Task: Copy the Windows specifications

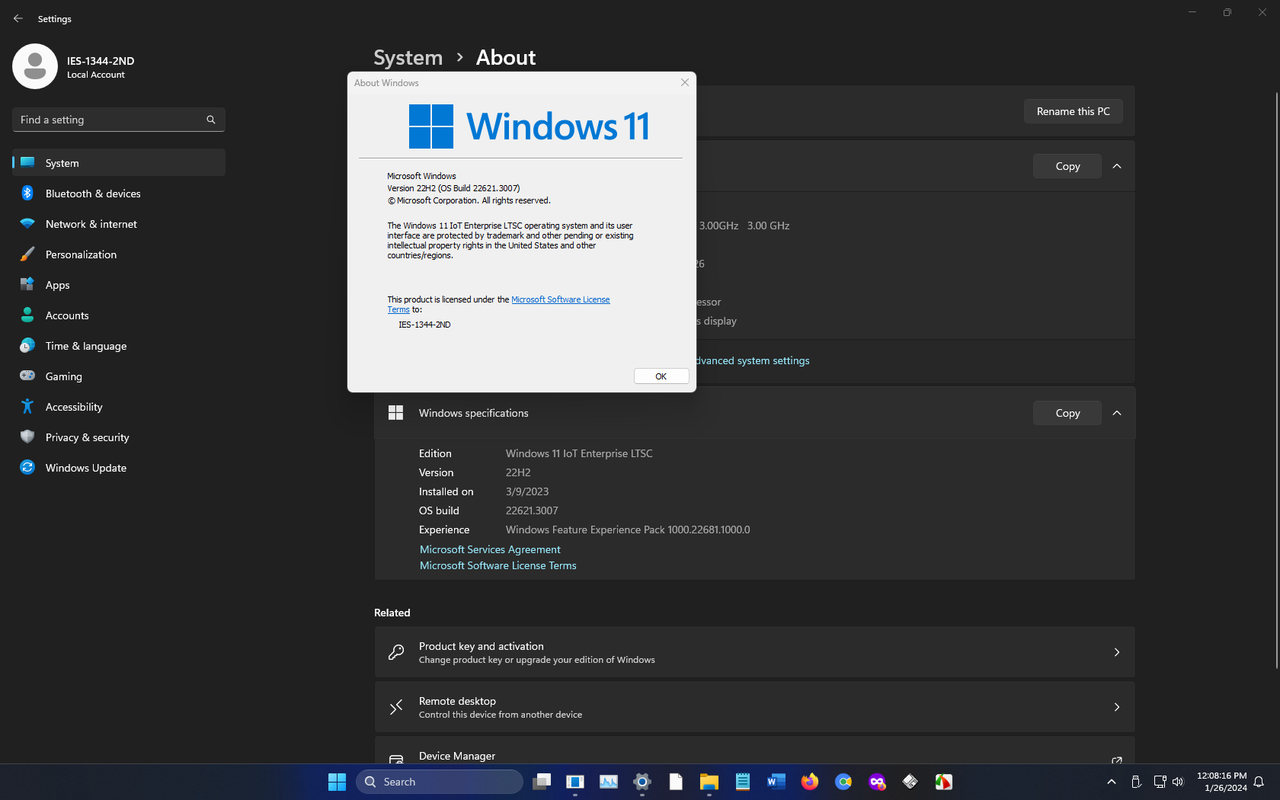Action: (x=1067, y=413)
